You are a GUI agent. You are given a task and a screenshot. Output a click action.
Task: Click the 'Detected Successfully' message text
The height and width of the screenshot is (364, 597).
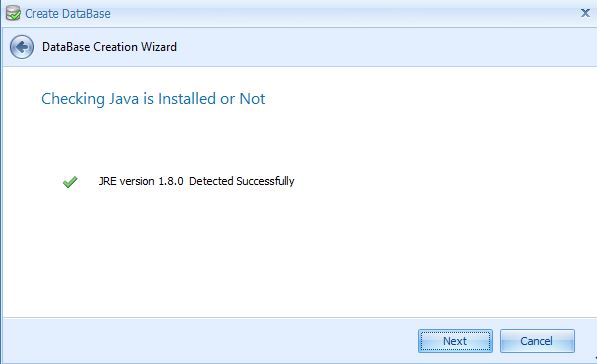tap(241, 181)
